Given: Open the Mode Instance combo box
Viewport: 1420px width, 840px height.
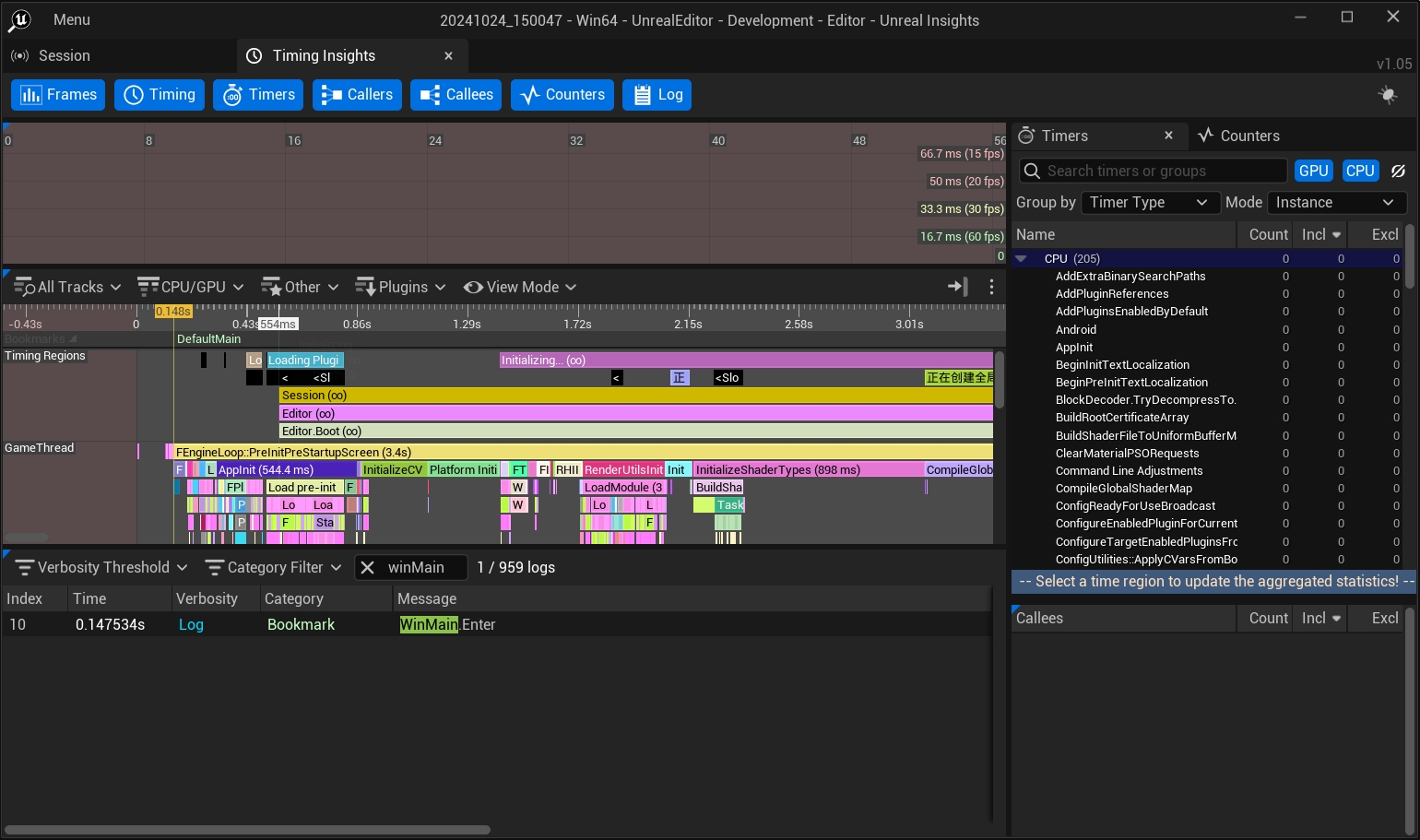Looking at the screenshot, I should pos(1337,203).
